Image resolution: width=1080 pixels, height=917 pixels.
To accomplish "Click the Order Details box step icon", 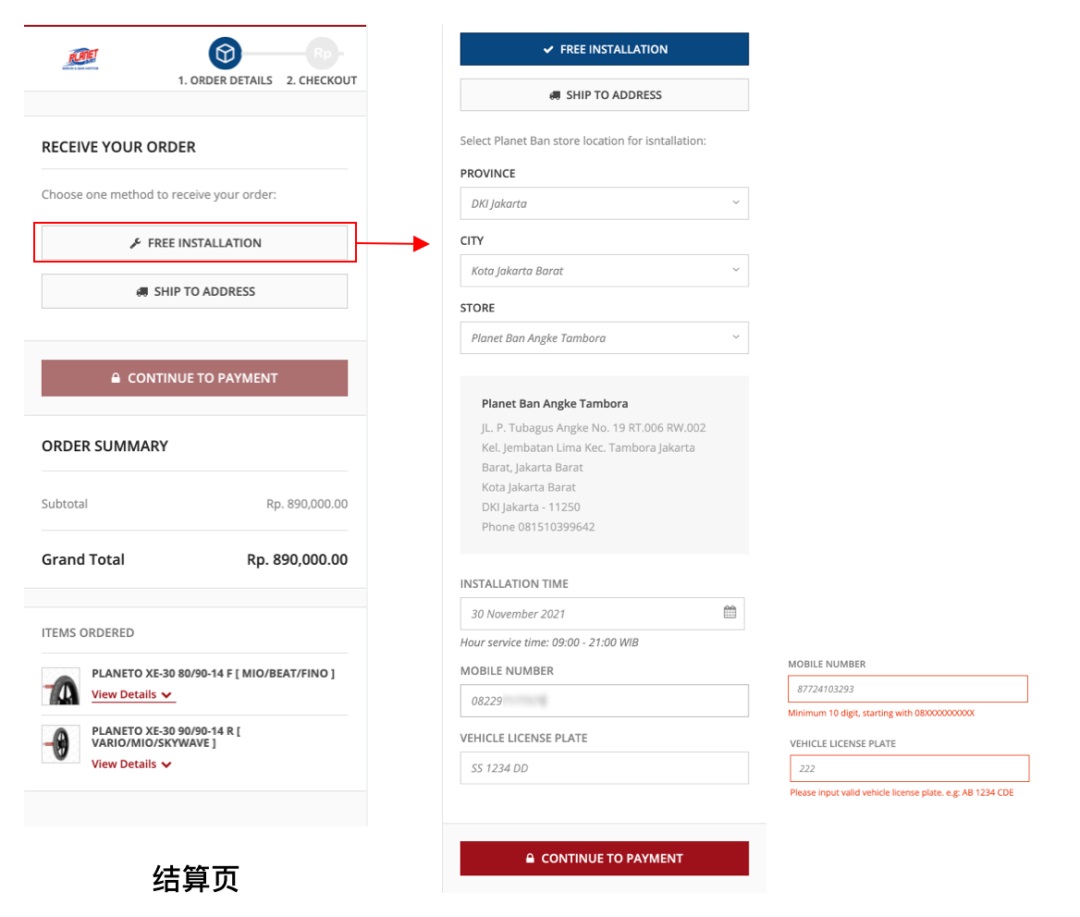I will [225, 54].
